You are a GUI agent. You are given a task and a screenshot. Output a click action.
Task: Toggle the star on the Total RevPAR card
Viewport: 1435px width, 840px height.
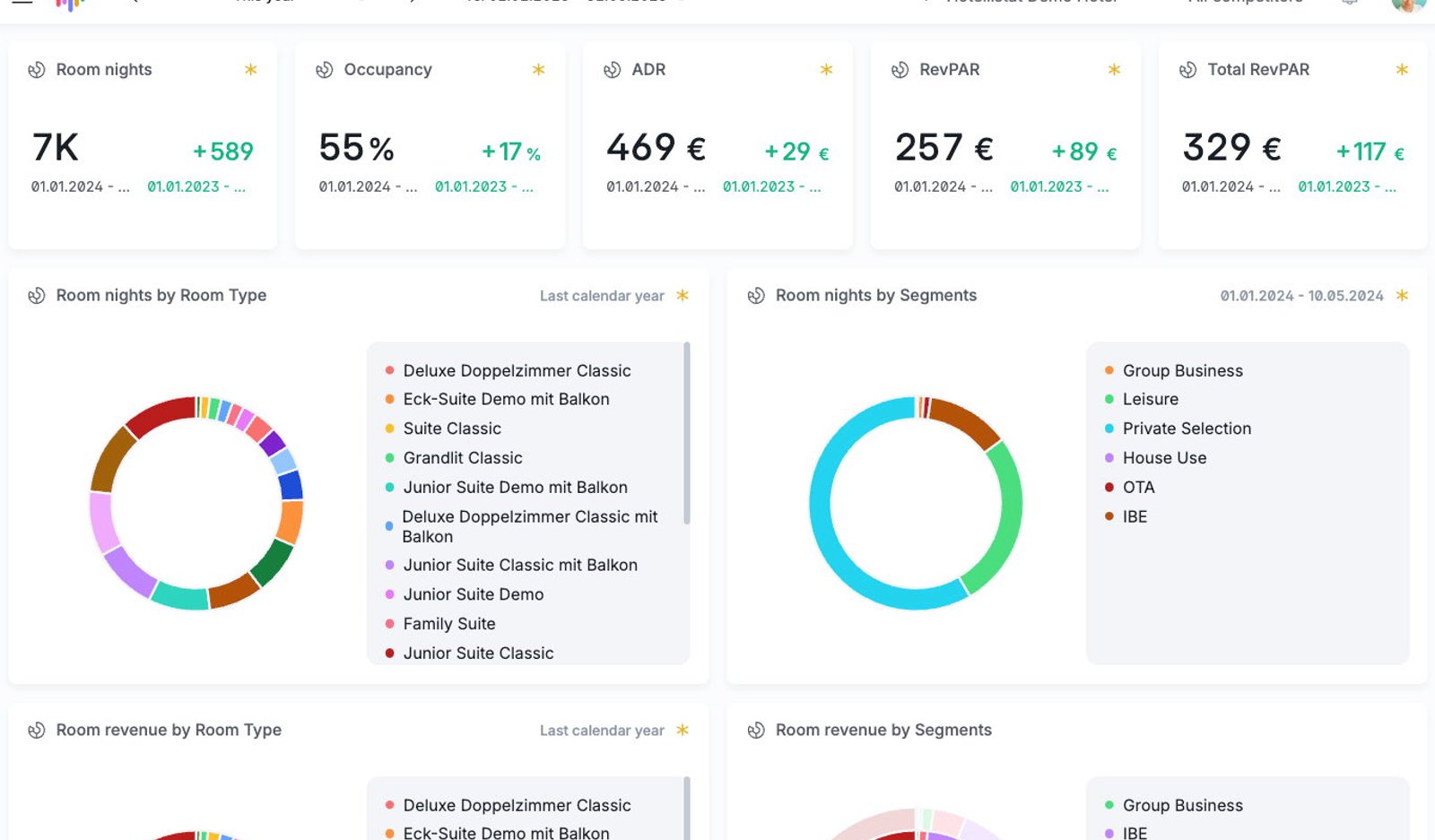click(1403, 69)
